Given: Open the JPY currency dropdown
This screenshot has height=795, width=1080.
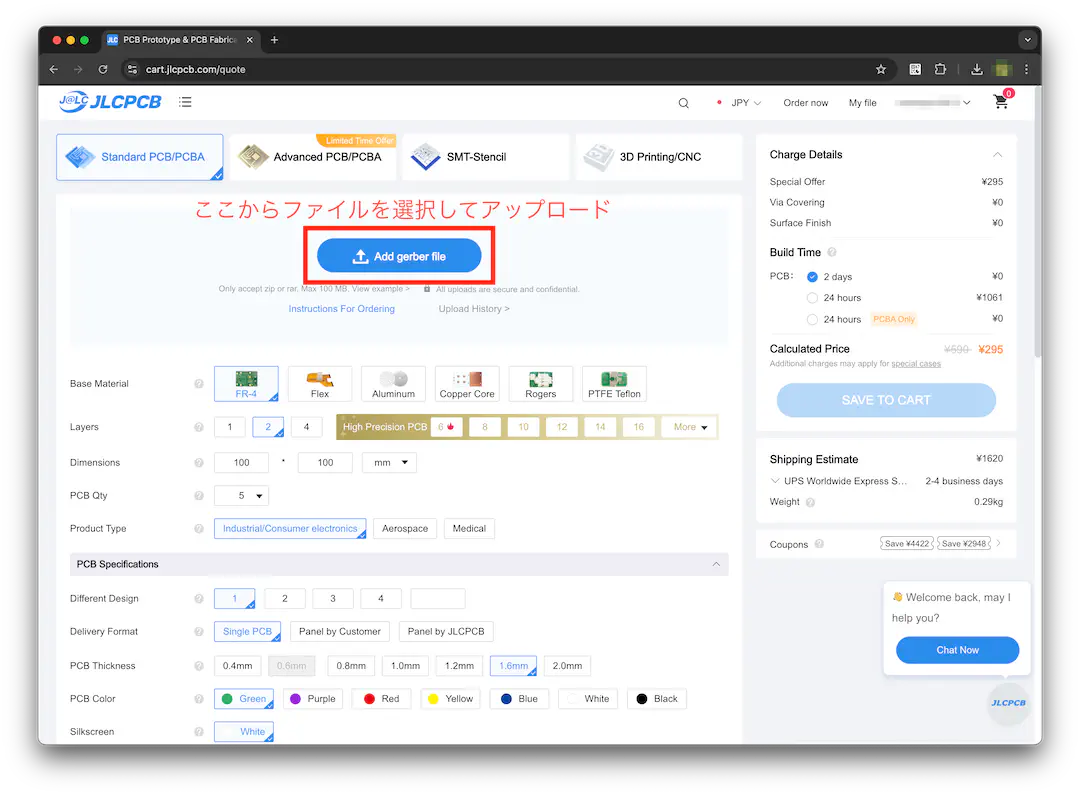Looking at the screenshot, I should coord(745,103).
